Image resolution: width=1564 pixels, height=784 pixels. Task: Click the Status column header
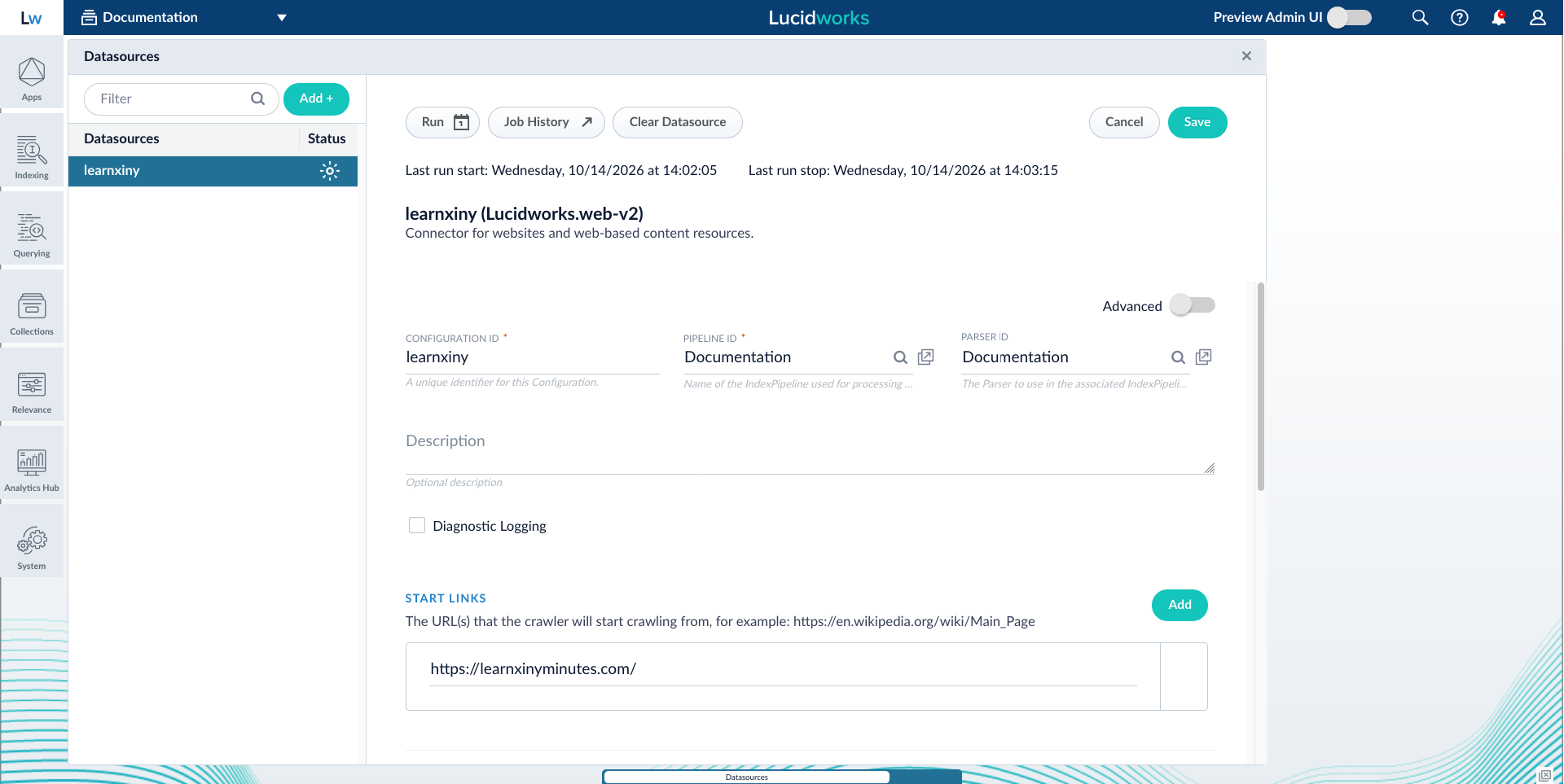(327, 138)
